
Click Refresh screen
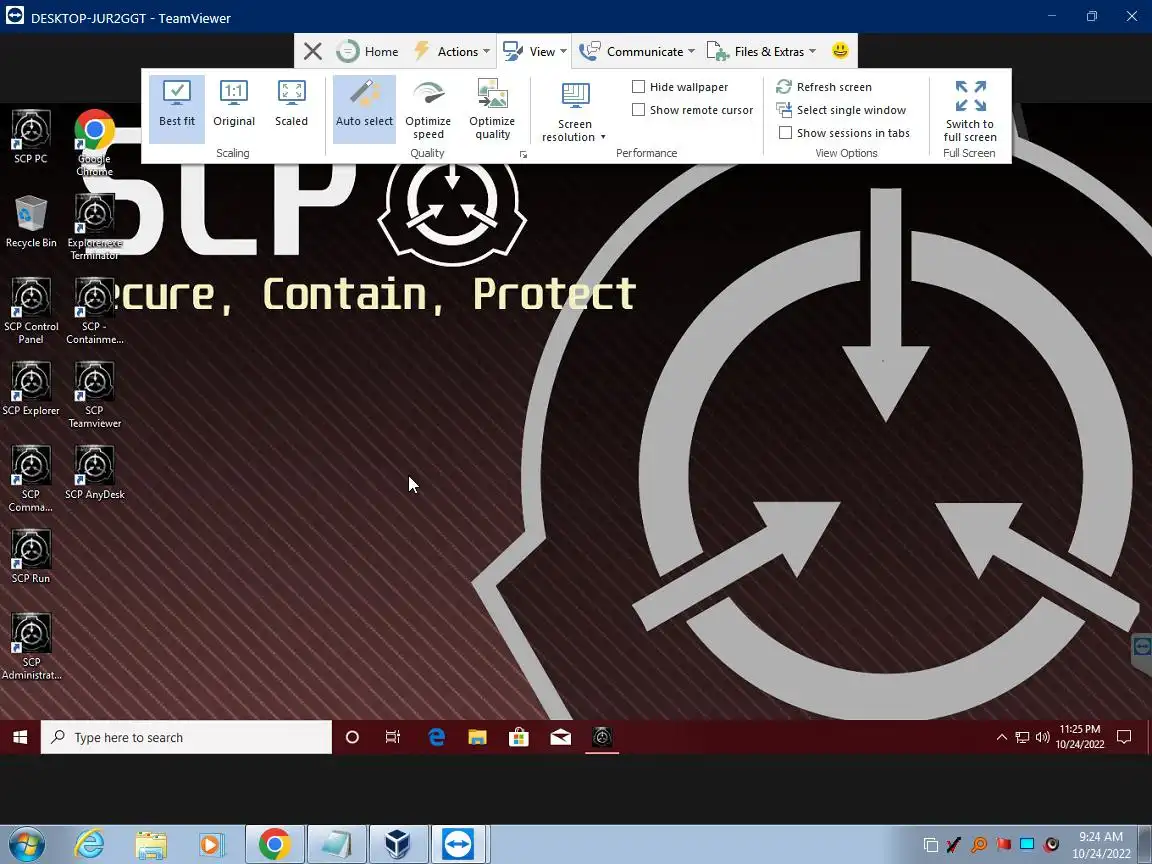click(x=824, y=87)
